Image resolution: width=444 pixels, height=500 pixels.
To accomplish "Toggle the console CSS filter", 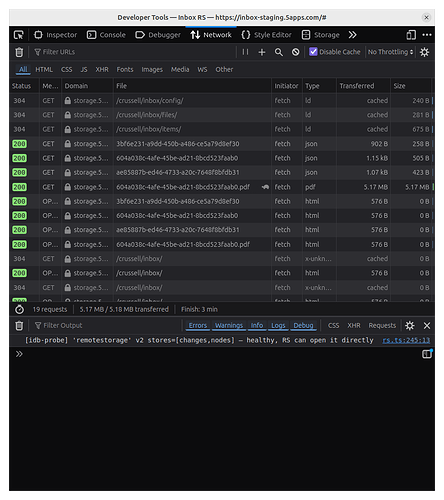I will click(x=333, y=325).
